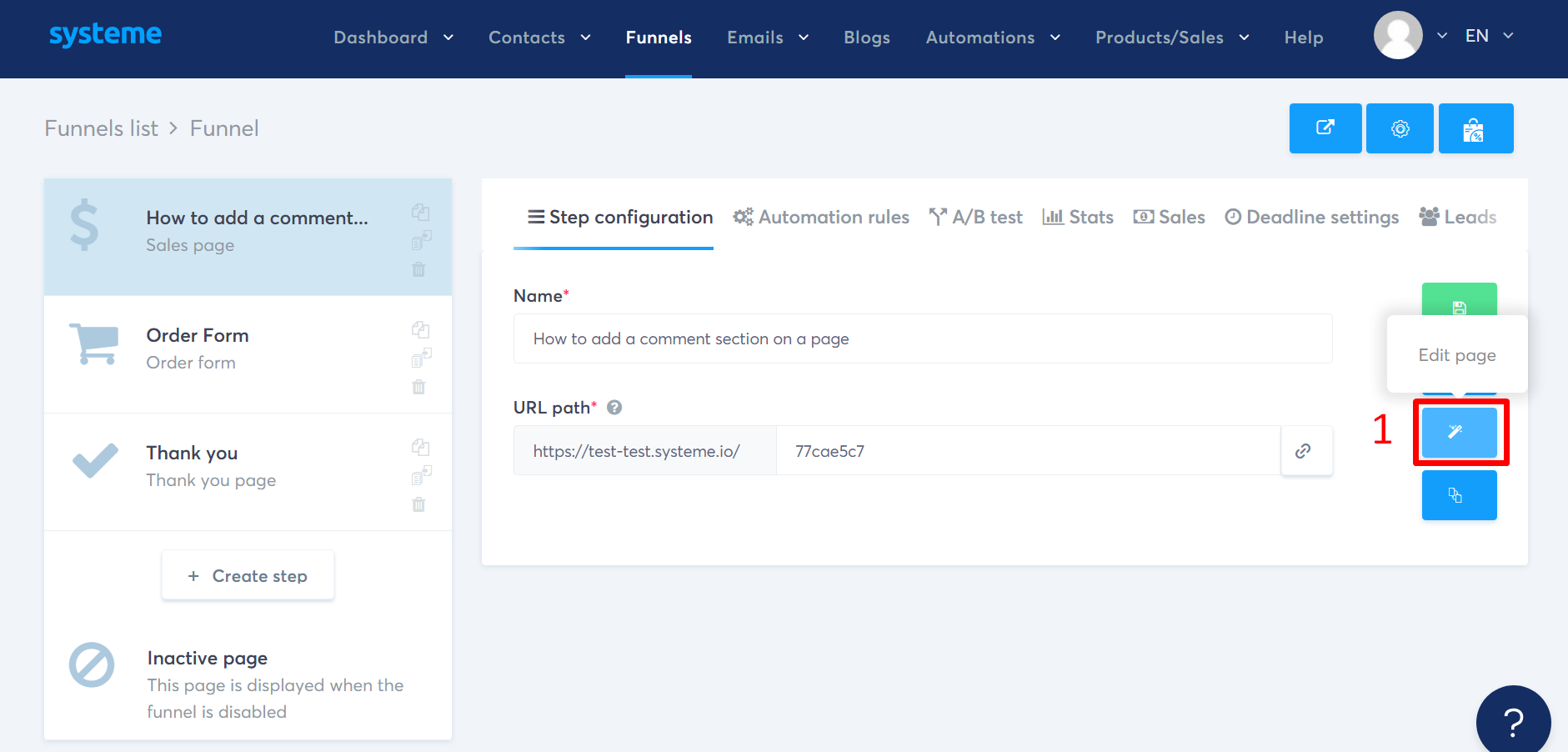Open the funnel in a new tab
This screenshot has width=1568, height=752.
pyautogui.click(x=1325, y=128)
